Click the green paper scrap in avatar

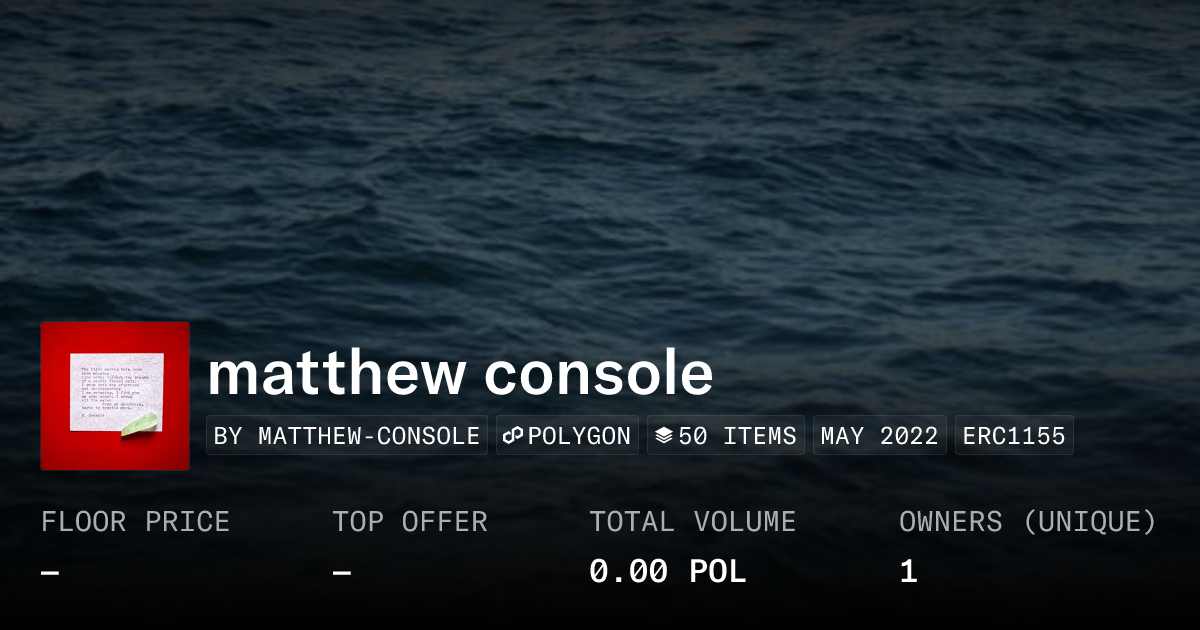tap(138, 423)
